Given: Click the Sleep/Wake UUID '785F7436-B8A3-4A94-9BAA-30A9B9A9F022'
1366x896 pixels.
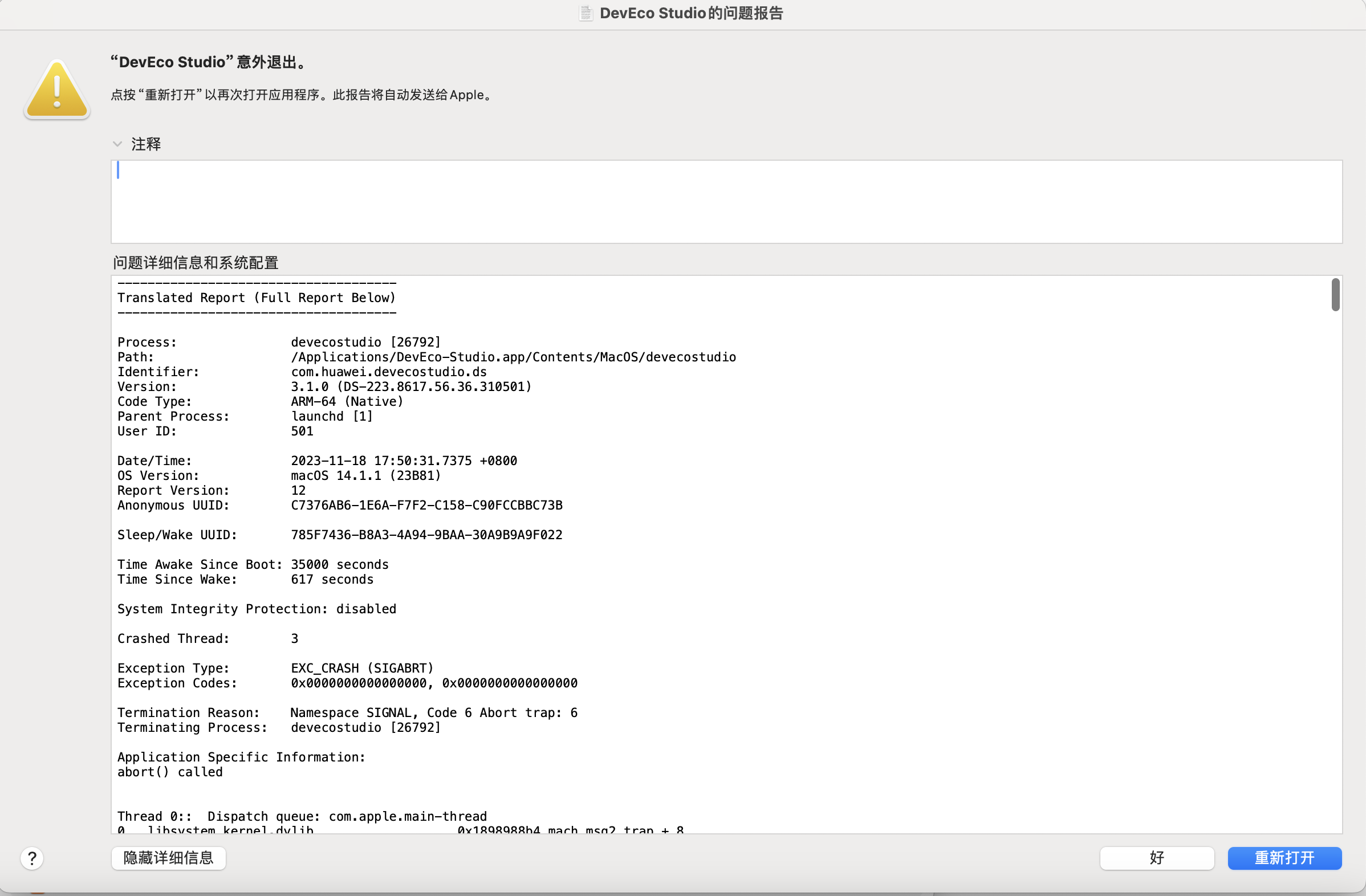Looking at the screenshot, I should click(426, 535).
